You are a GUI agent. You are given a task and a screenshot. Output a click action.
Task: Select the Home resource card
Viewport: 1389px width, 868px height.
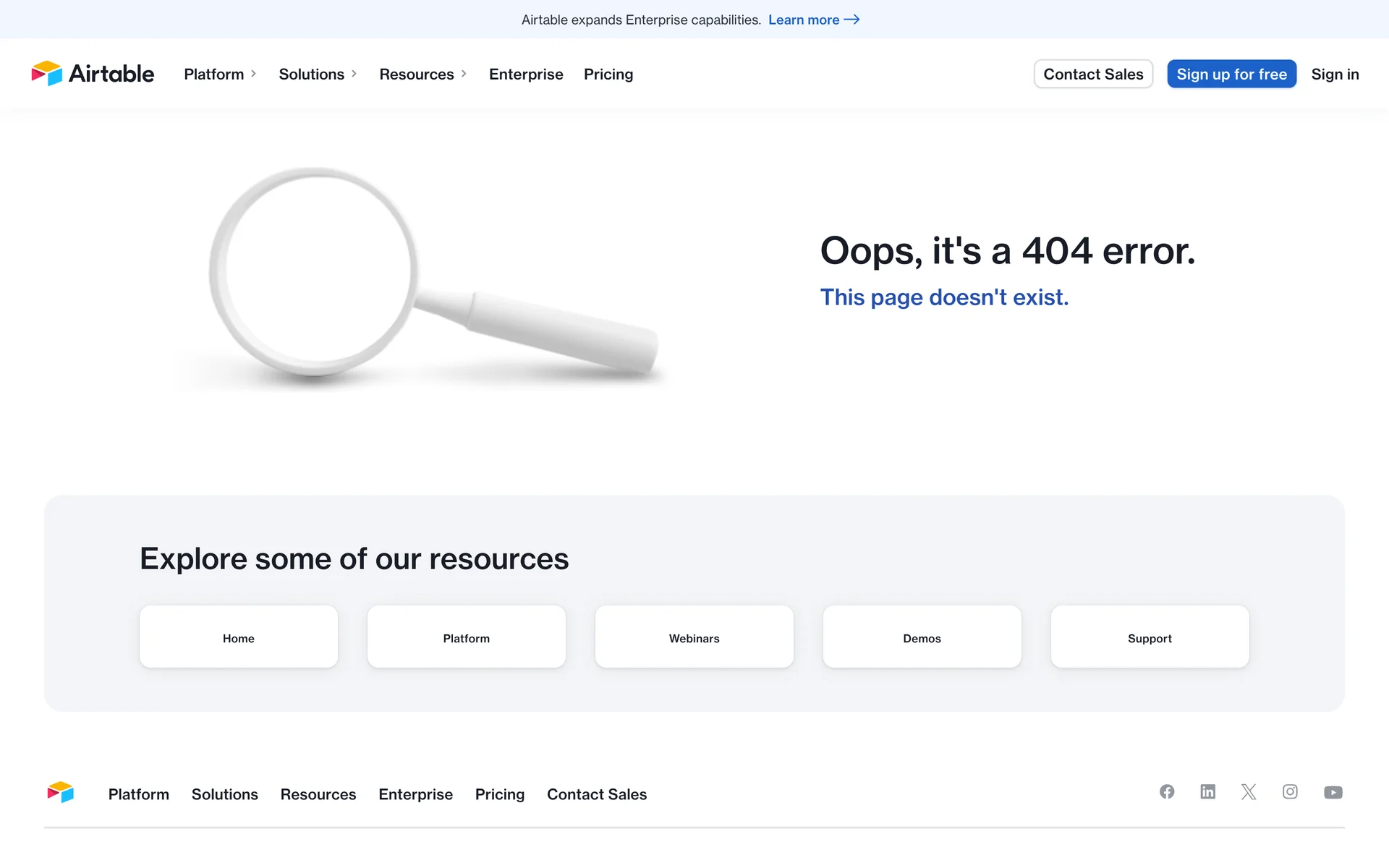coord(239,637)
